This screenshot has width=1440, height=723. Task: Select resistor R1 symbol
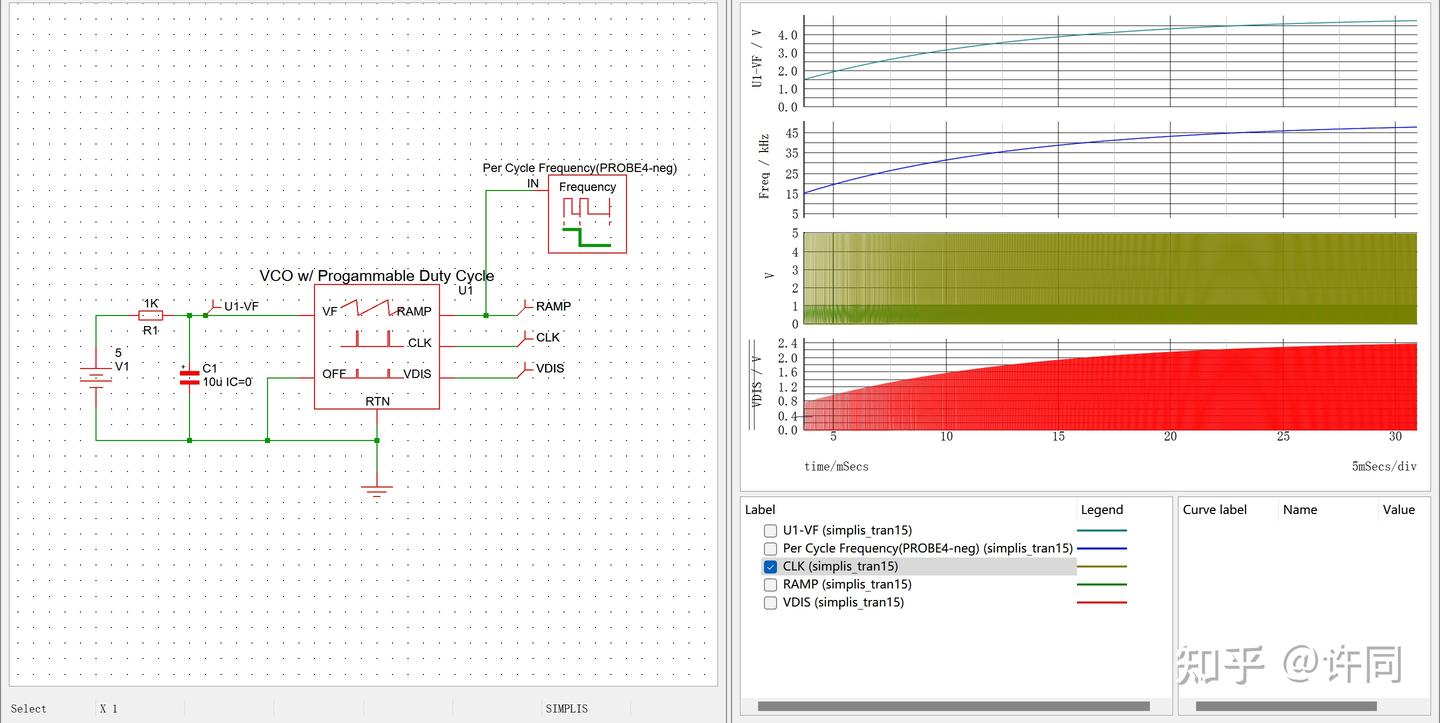(151, 315)
